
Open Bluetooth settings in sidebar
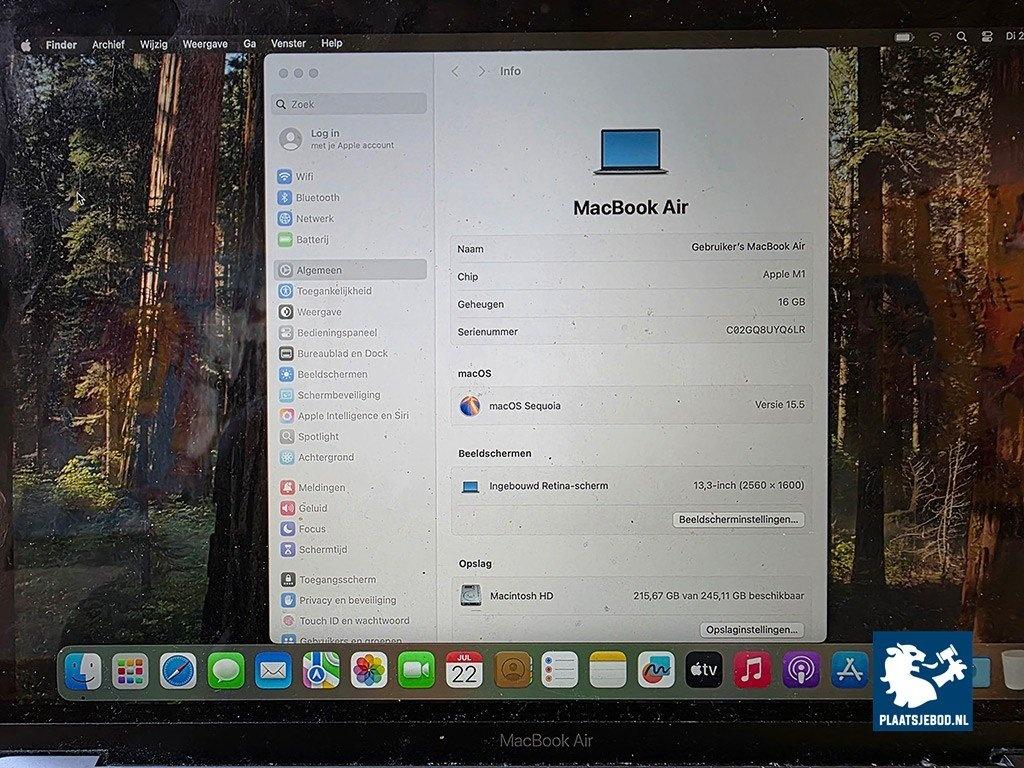pos(309,197)
